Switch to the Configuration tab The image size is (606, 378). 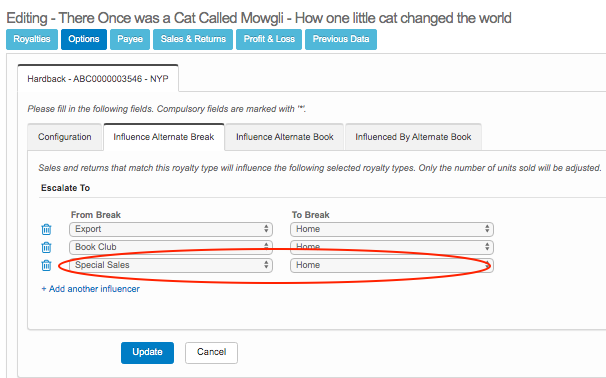point(65,137)
